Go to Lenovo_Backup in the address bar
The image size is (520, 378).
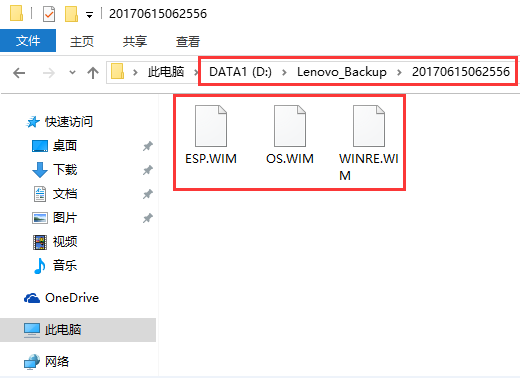pos(342,72)
